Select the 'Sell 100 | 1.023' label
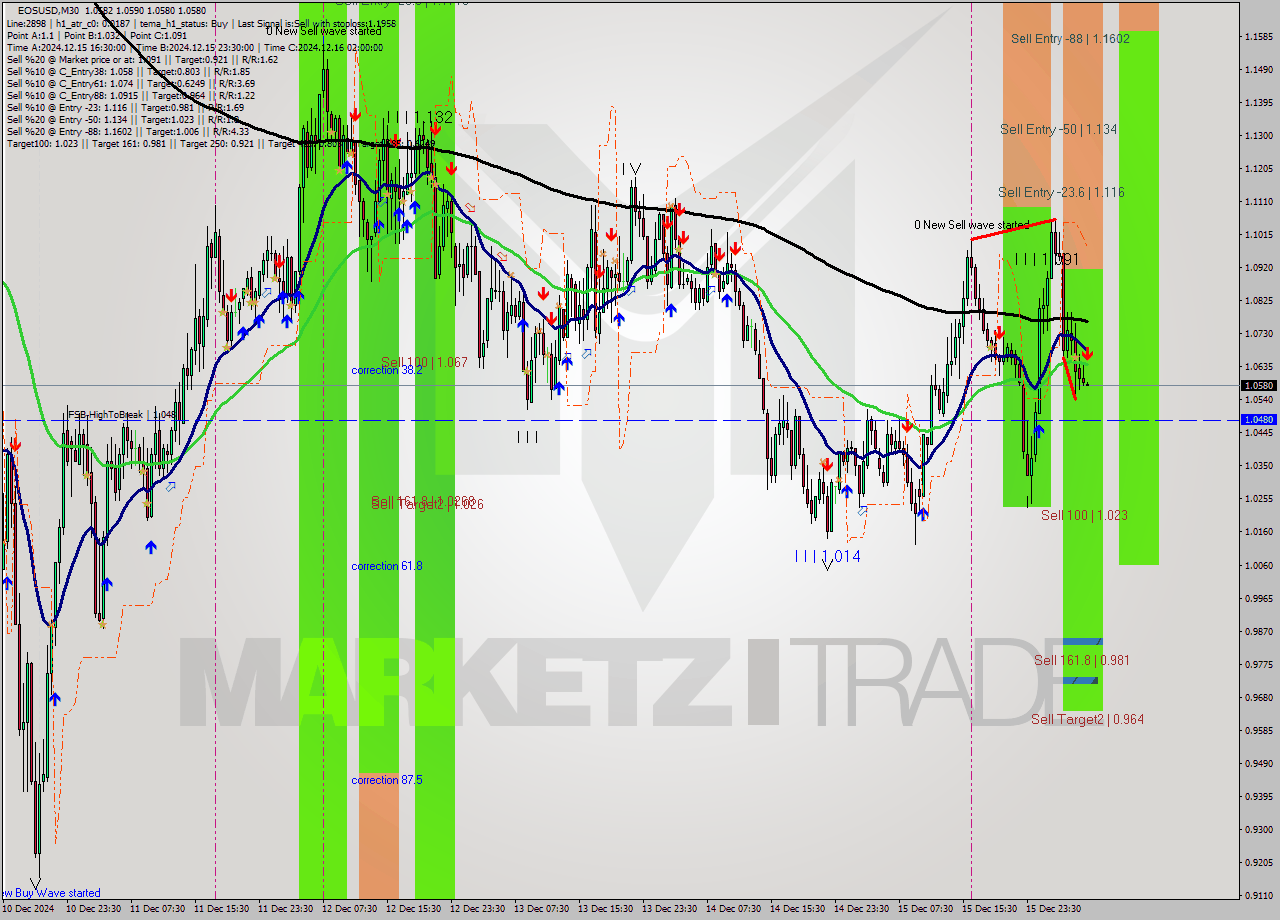The height and width of the screenshot is (920, 1280). point(1084,515)
